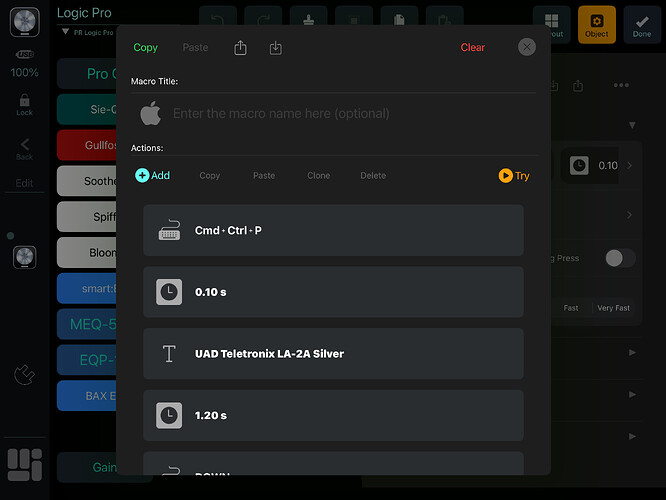
Task: Click Copy in the Actions toolbar
Action: pos(209,175)
